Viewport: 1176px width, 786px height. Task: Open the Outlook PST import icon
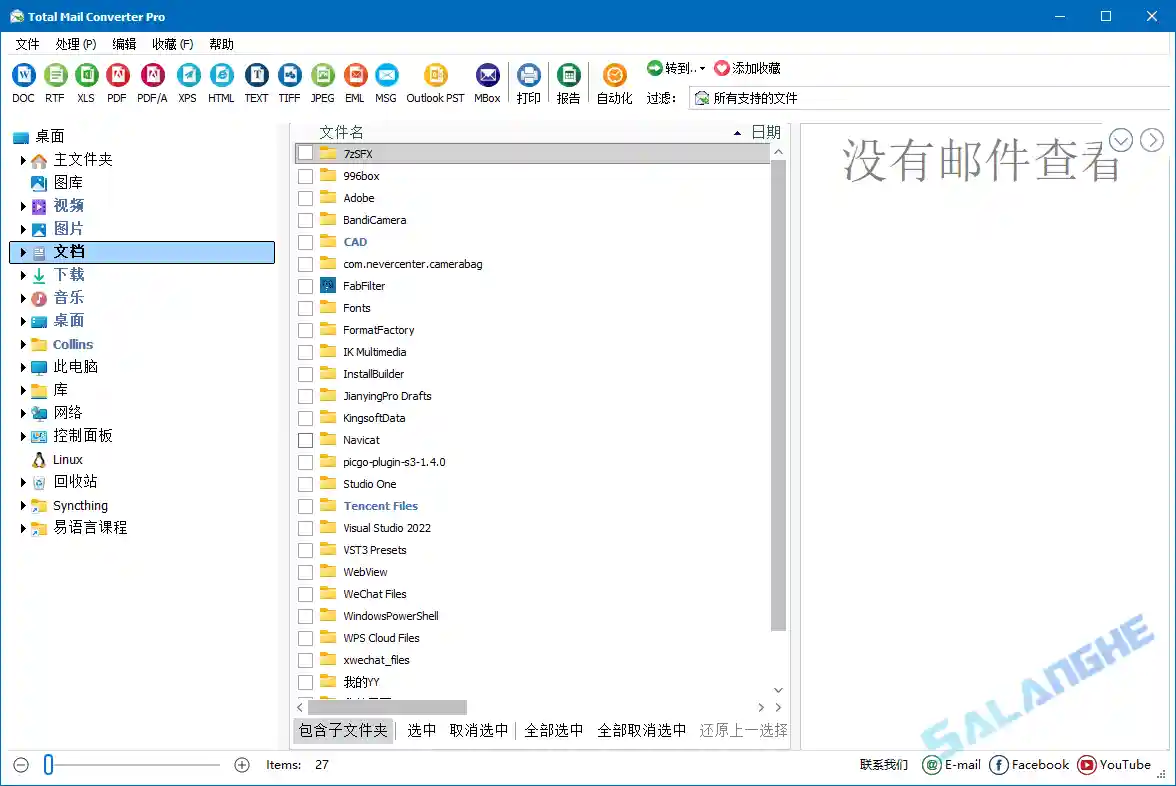click(x=435, y=75)
